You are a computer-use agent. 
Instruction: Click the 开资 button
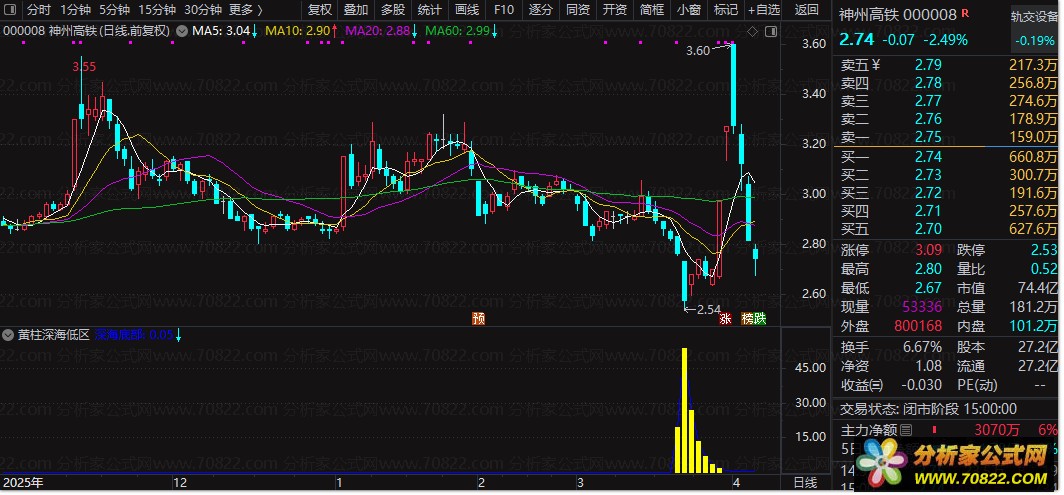coord(615,10)
